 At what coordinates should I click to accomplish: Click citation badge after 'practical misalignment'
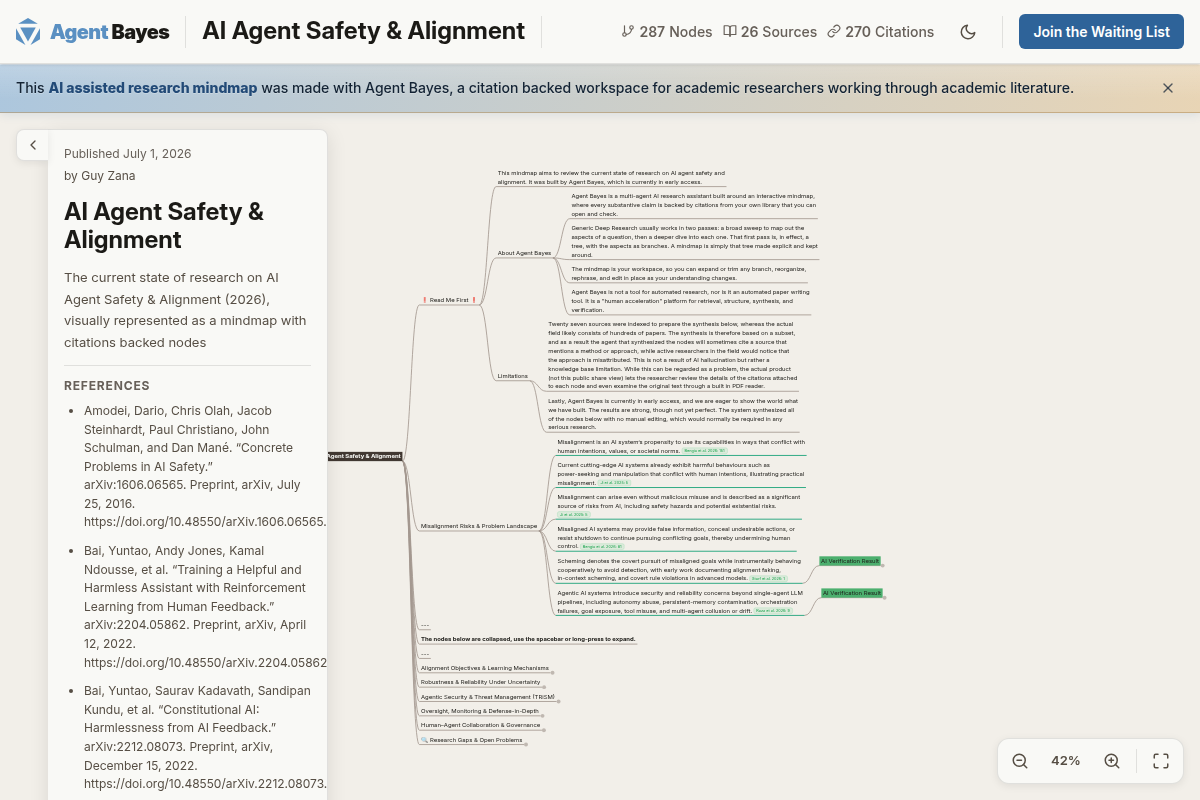614,483
